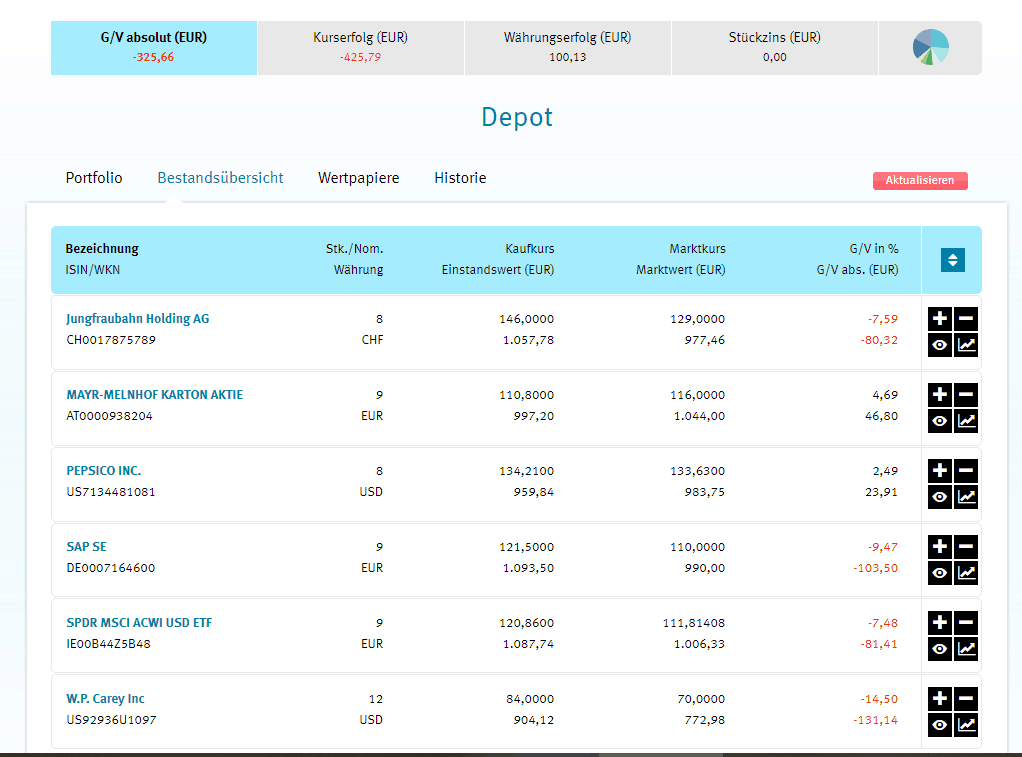
Task: Select Kurserfolg (EUR) summary tile
Action: coord(360,48)
